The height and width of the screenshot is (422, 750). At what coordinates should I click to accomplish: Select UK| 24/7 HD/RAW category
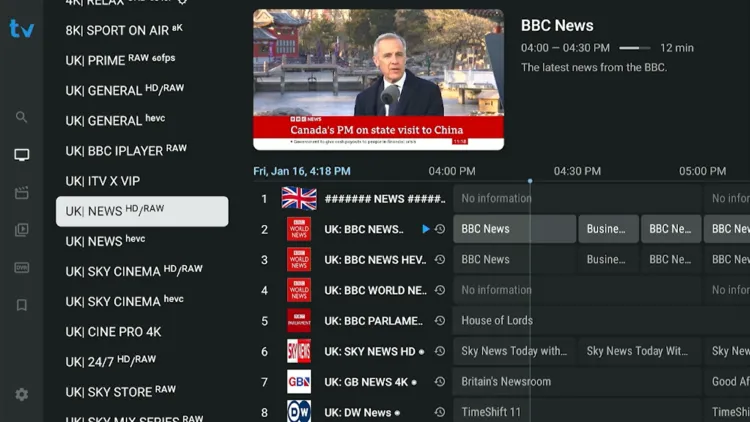click(x=142, y=362)
